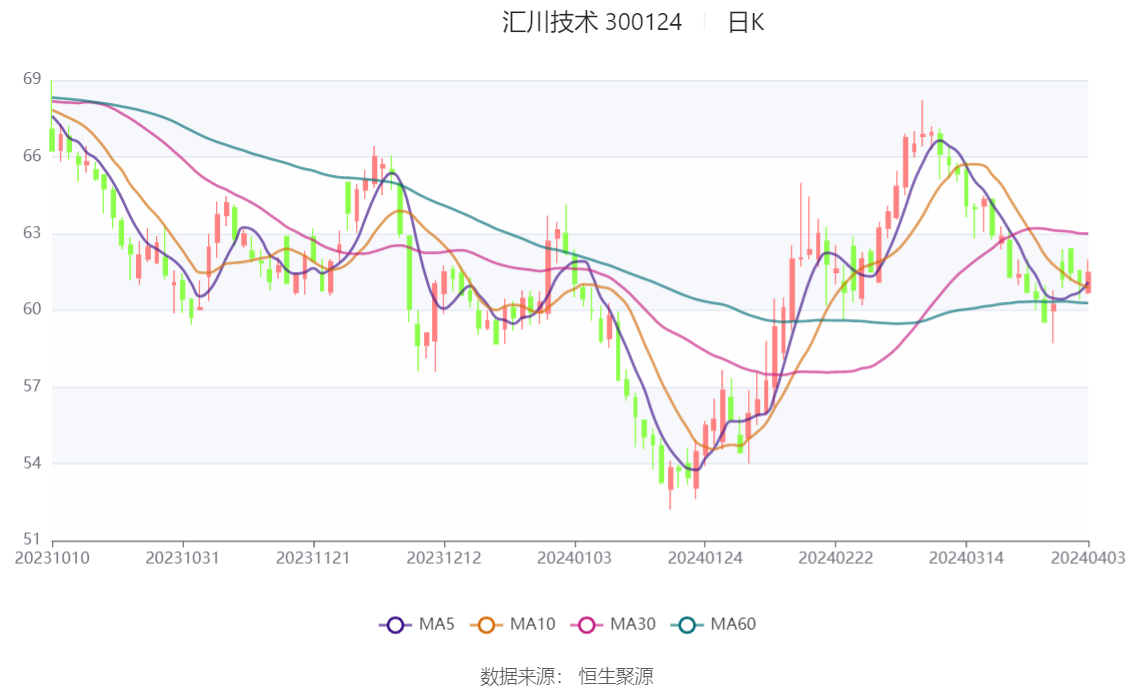The width and height of the screenshot is (1134, 689).
Task: Select the 20240124 date axis label
Action: (x=705, y=558)
